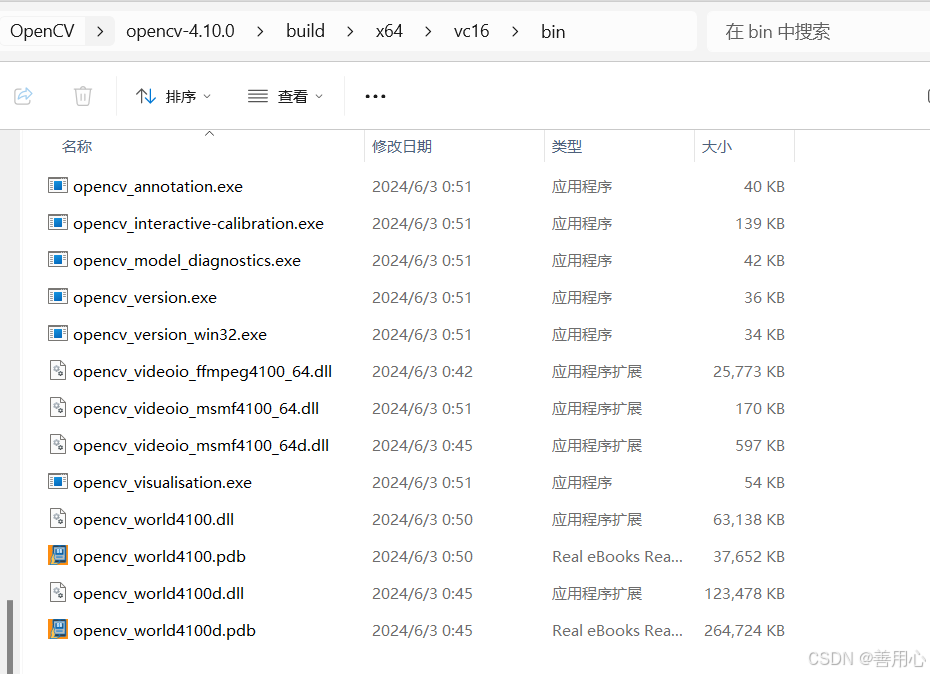Expand the chevron after vc16 breadcrumb
Image resolution: width=930 pixels, height=674 pixels.
(x=515, y=31)
